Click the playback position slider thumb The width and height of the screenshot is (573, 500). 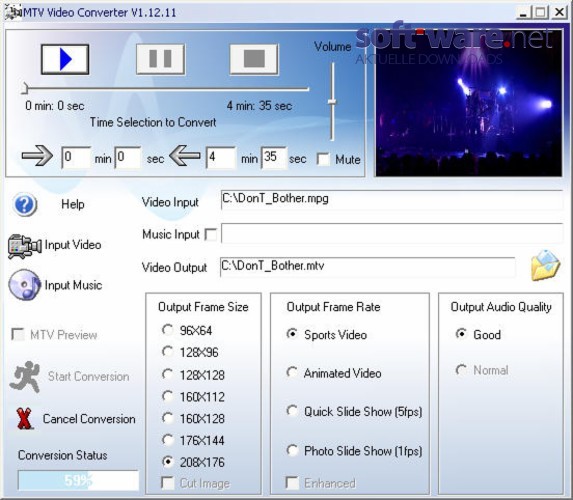click(24, 88)
